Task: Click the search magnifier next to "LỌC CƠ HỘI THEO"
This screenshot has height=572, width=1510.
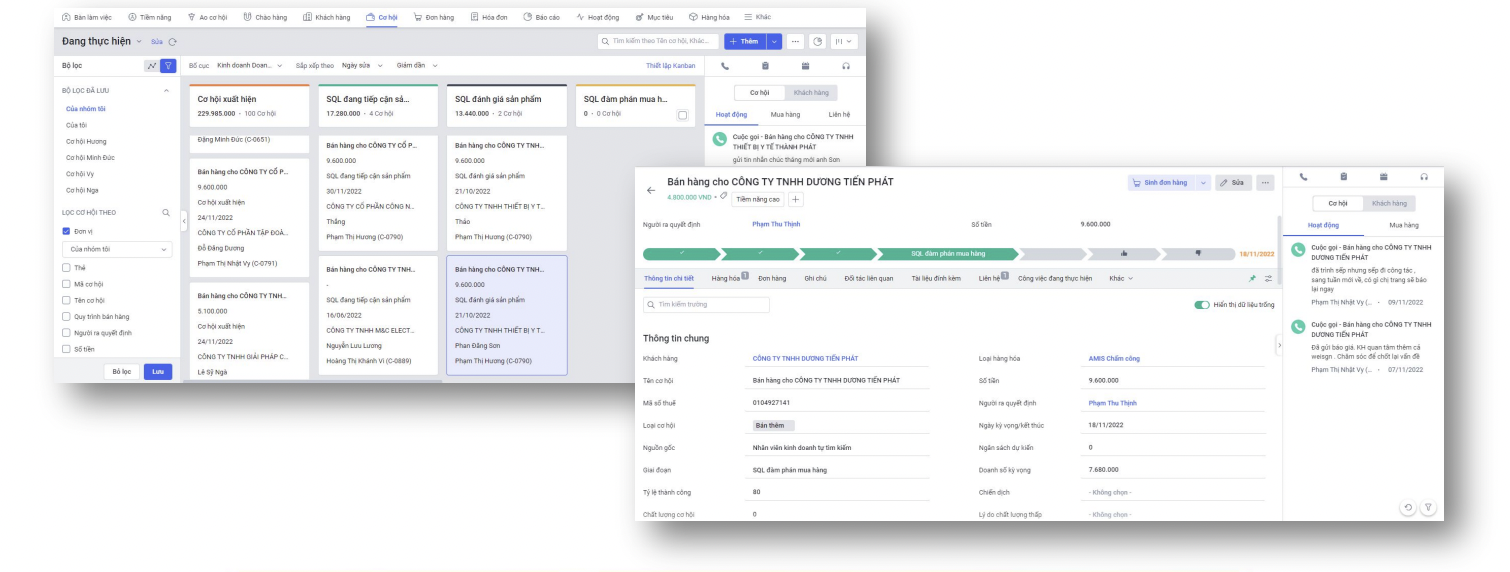Action: [166, 212]
